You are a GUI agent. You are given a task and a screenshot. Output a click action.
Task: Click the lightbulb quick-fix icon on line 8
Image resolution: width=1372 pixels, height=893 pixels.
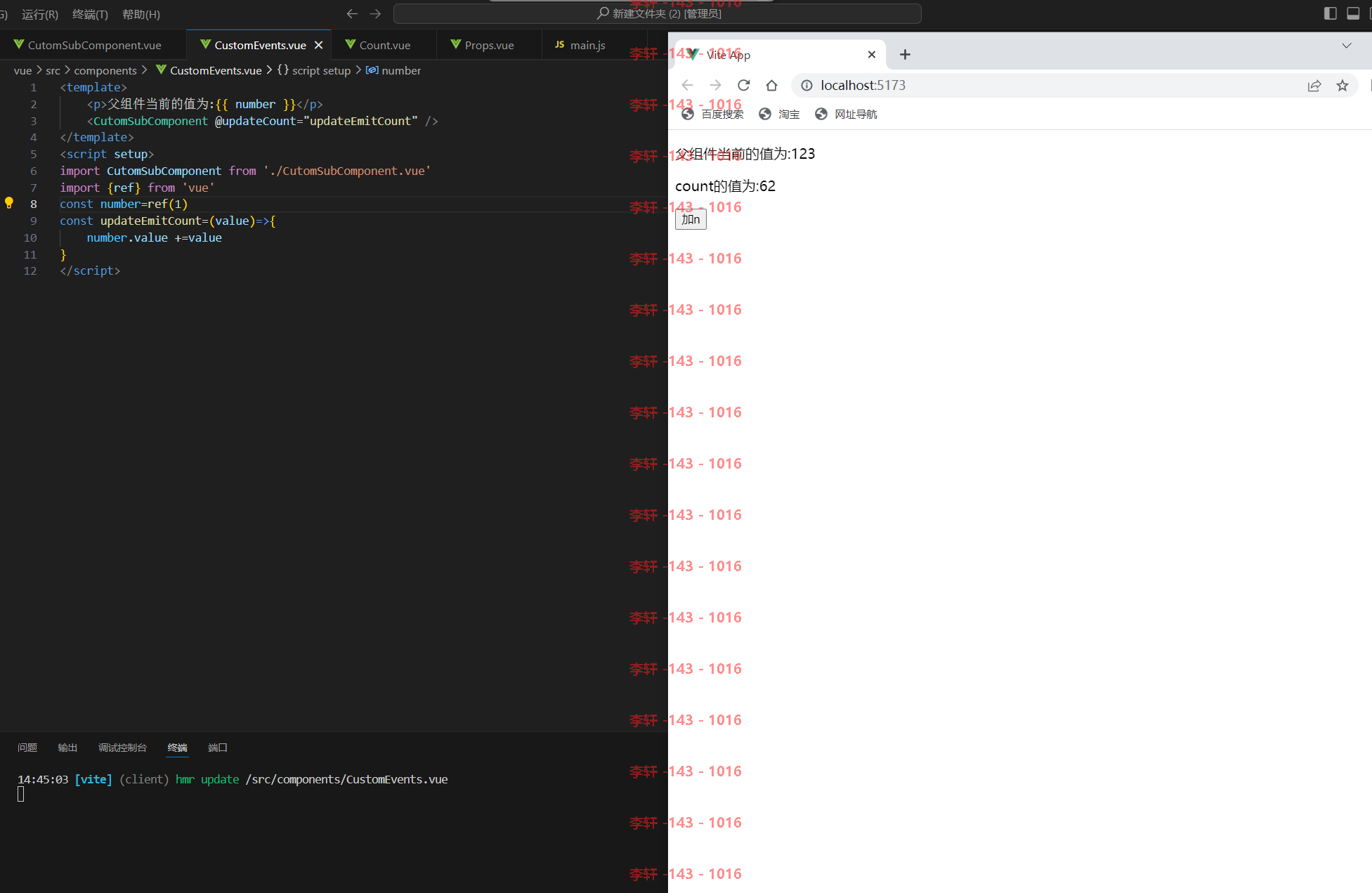click(x=9, y=203)
